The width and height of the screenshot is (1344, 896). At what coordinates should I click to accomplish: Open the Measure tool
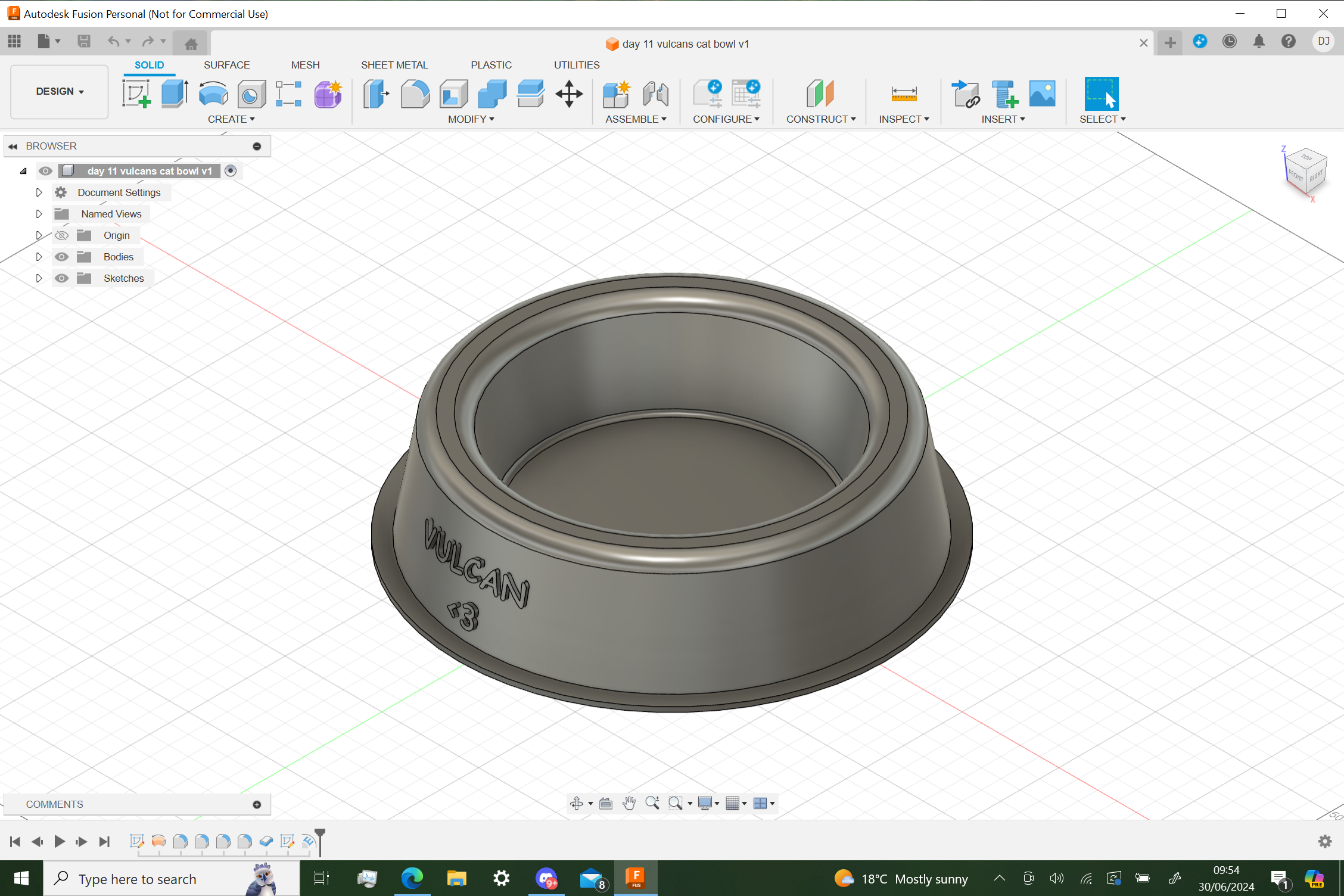point(903,94)
